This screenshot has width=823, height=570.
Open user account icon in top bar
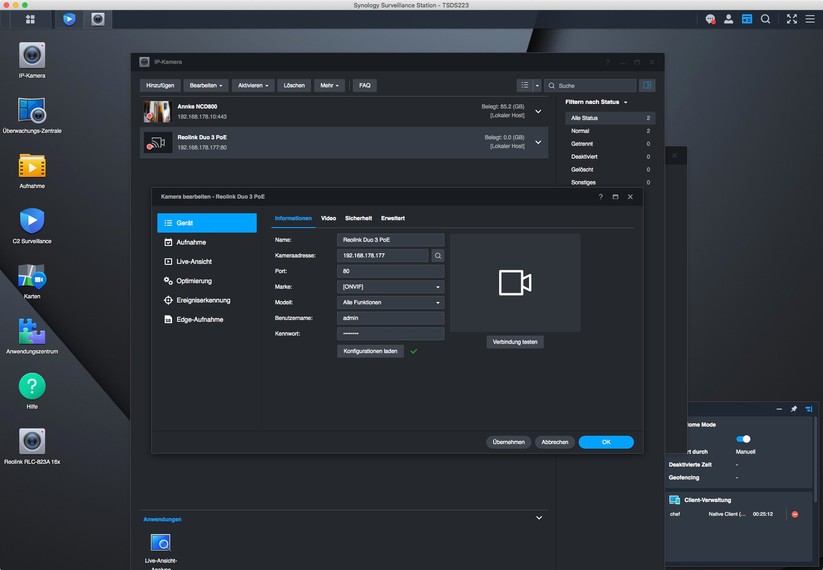click(x=729, y=19)
